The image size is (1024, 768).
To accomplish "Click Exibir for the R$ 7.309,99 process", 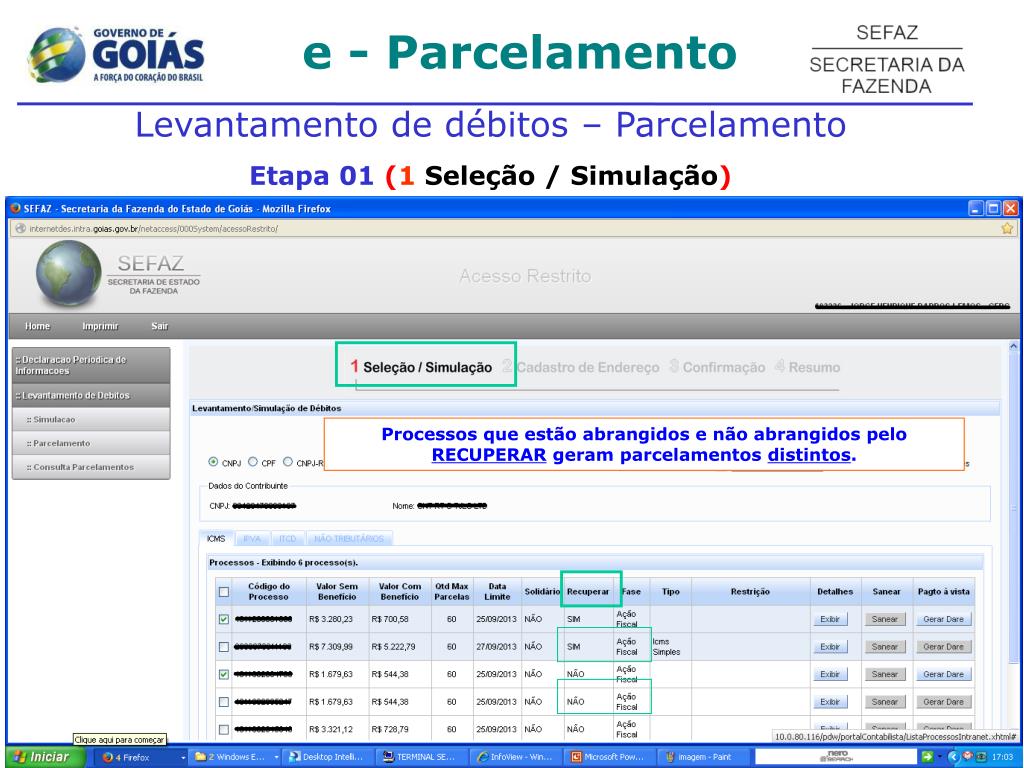I will (830, 647).
